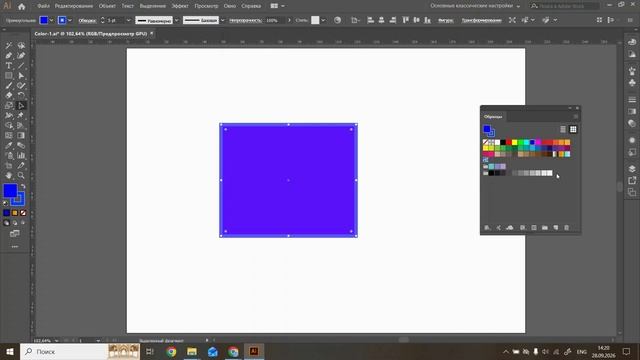The image size is (640, 360).
Task: Click the Isolate Selected Object icon
Action: point(512,20)
